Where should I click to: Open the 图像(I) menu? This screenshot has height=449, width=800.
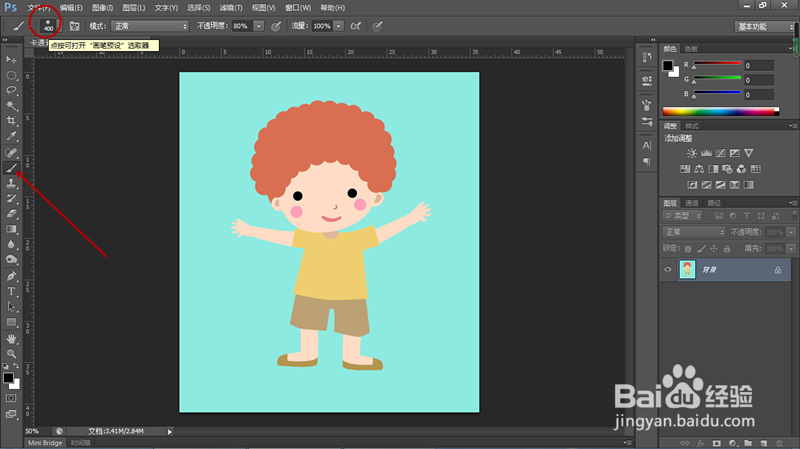(103, 8)
